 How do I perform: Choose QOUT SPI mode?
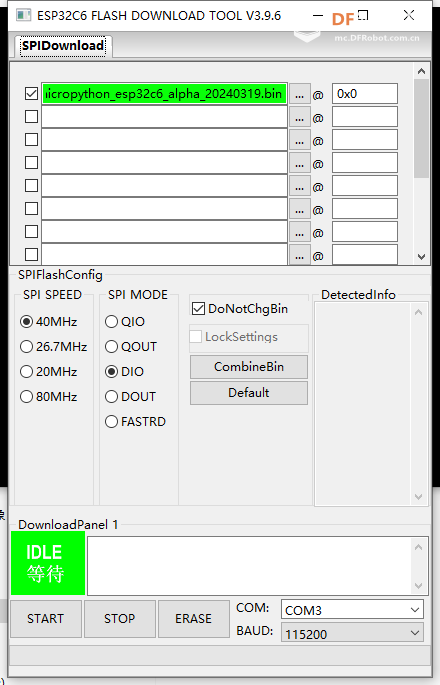[x=131, y=346]
